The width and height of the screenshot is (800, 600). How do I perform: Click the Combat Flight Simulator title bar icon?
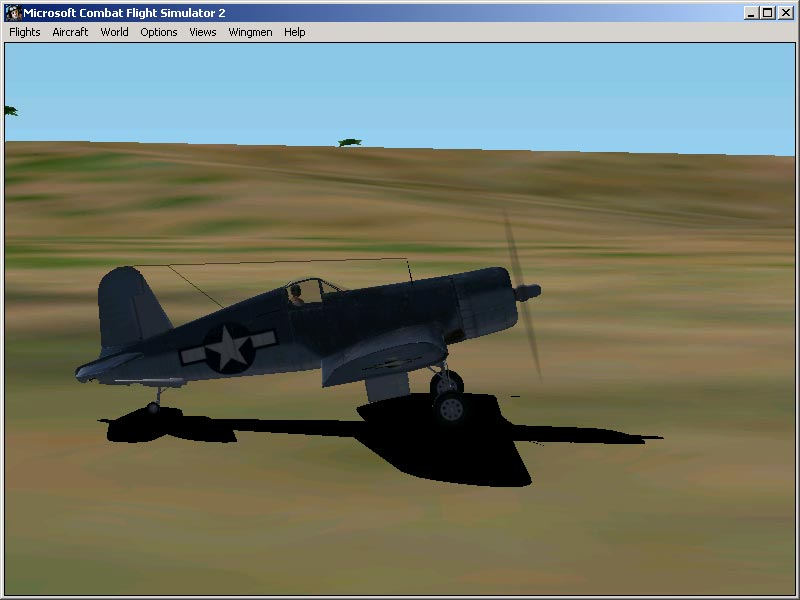(x=13, y=13)
